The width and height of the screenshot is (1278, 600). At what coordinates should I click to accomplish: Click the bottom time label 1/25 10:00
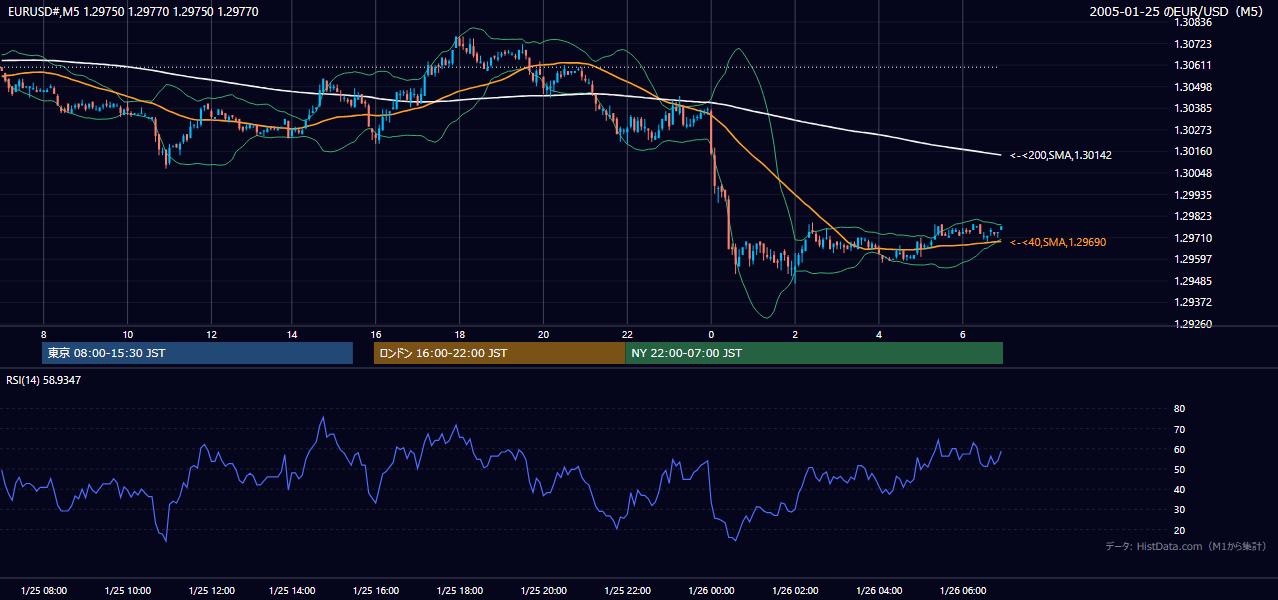click(x=127, y=591)
